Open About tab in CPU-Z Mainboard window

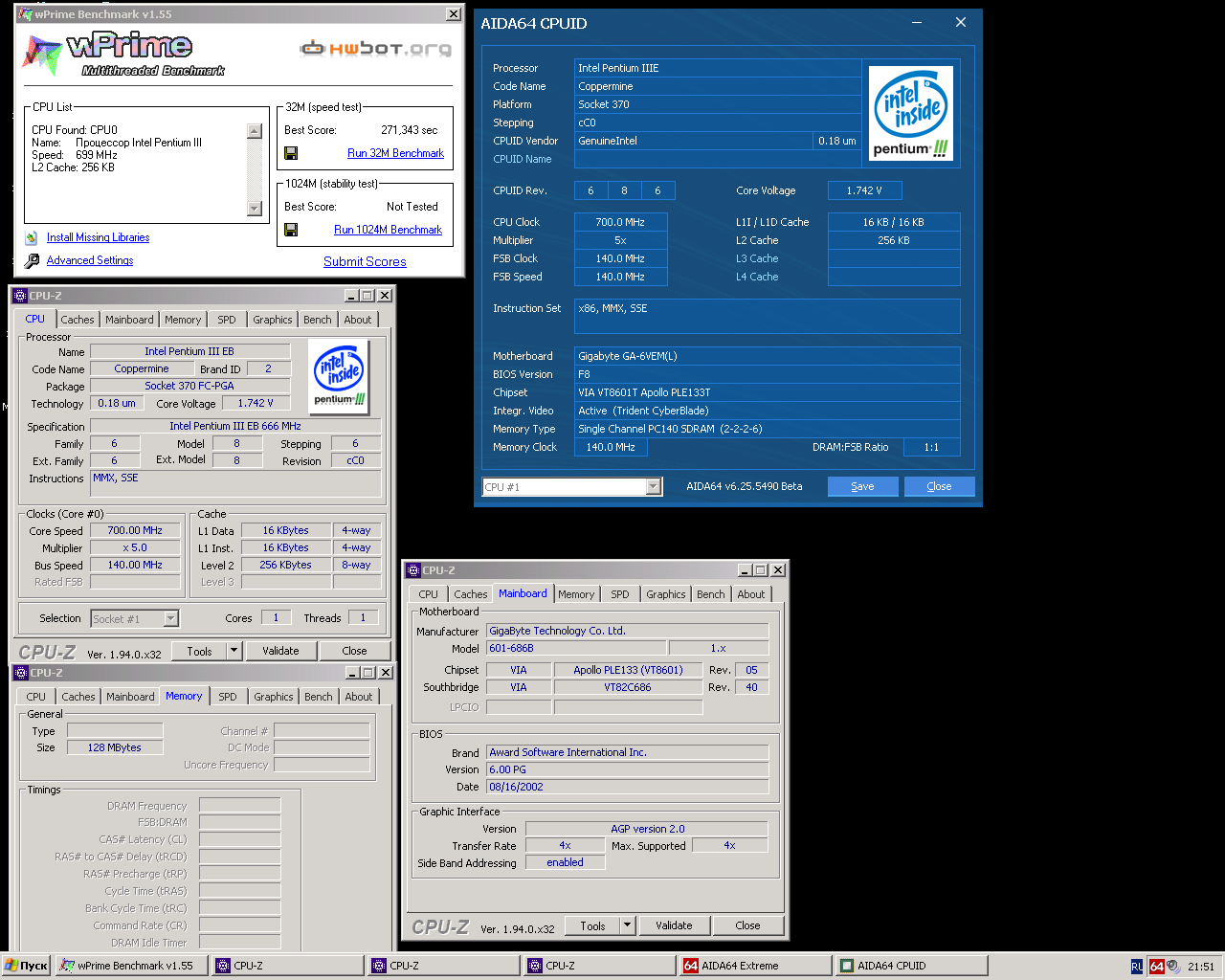pos(751,594)
